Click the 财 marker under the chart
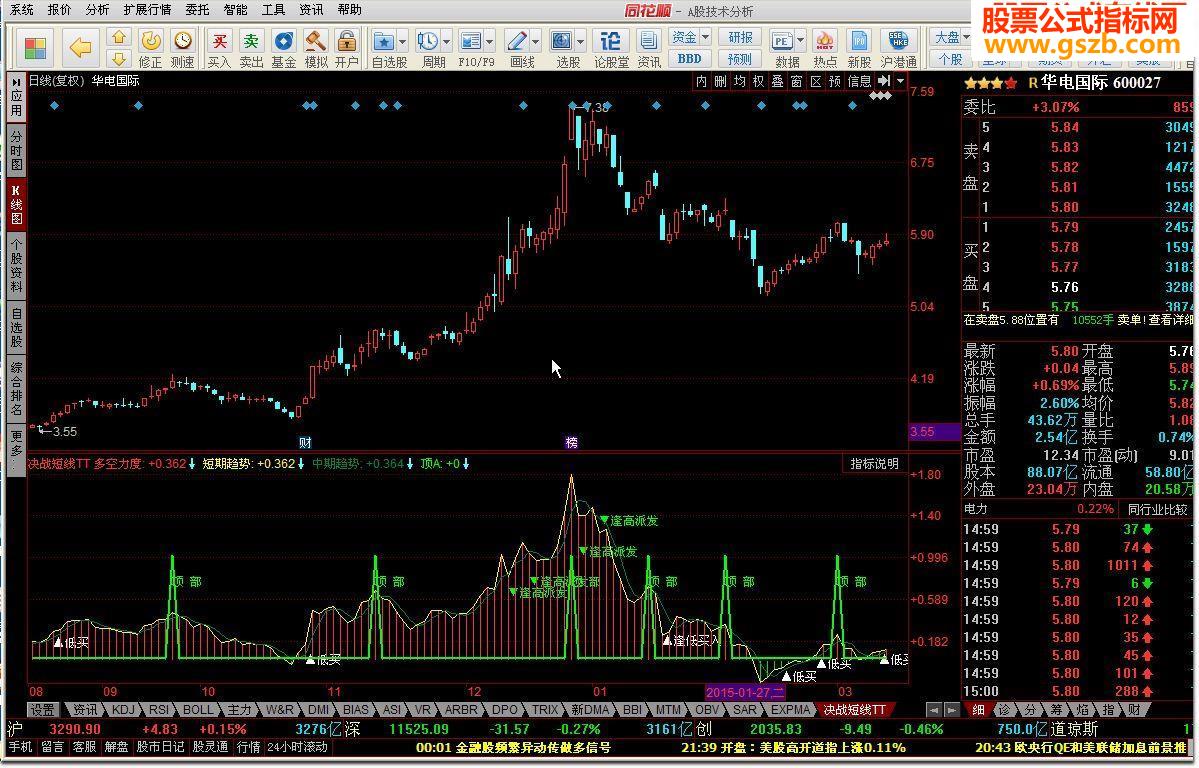 304,442
